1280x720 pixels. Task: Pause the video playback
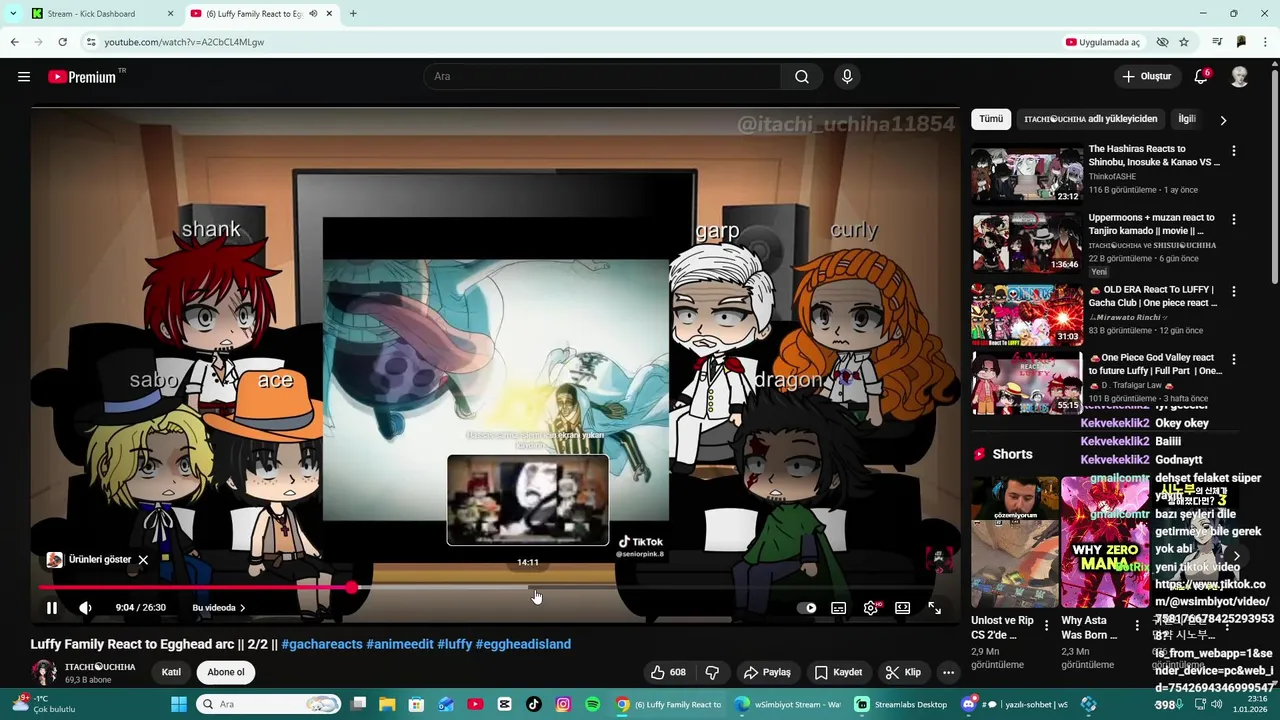click(52, 608)
